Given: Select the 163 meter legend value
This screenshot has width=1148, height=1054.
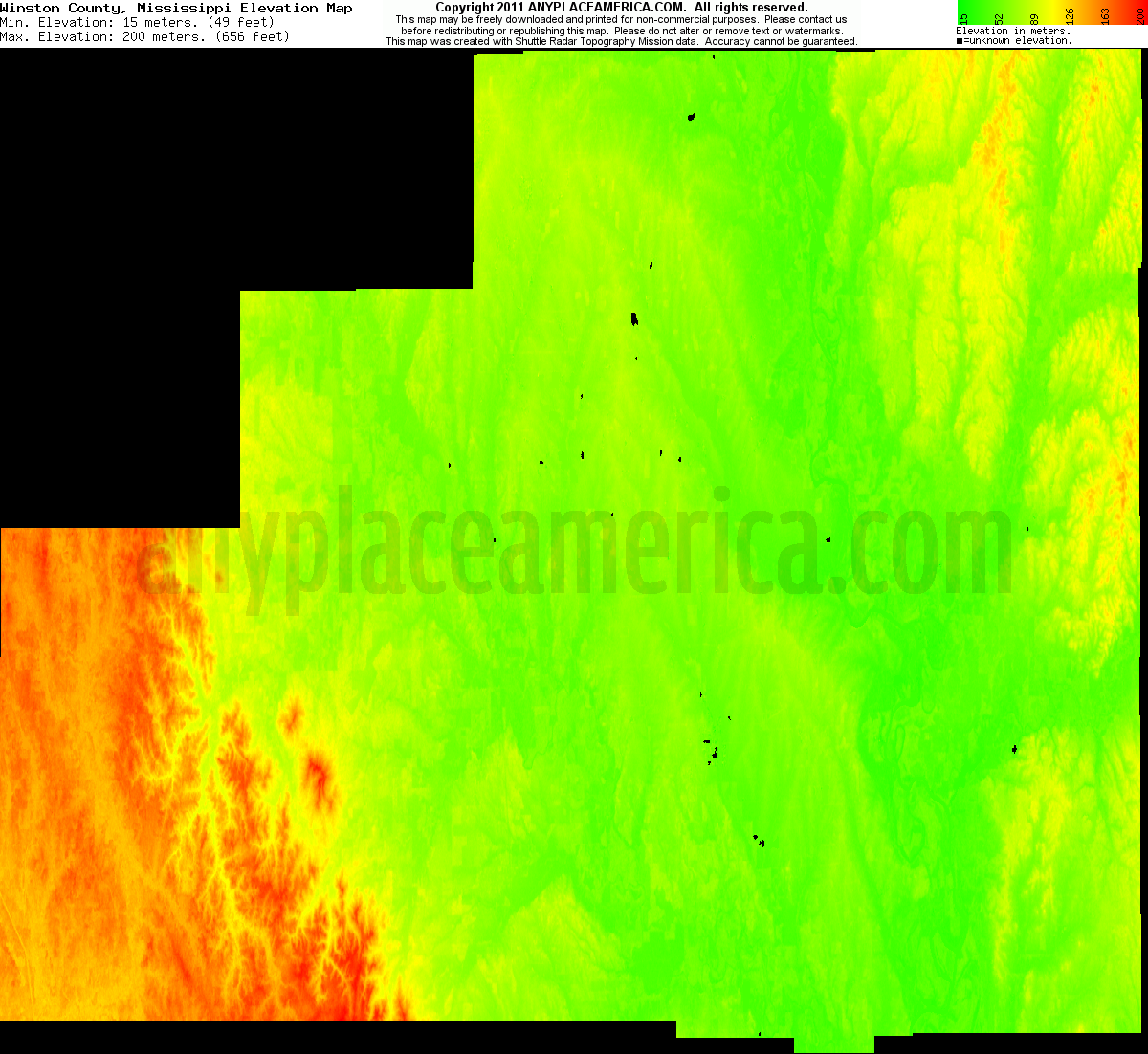Looking at the screenshot, I should (1103, 14).
